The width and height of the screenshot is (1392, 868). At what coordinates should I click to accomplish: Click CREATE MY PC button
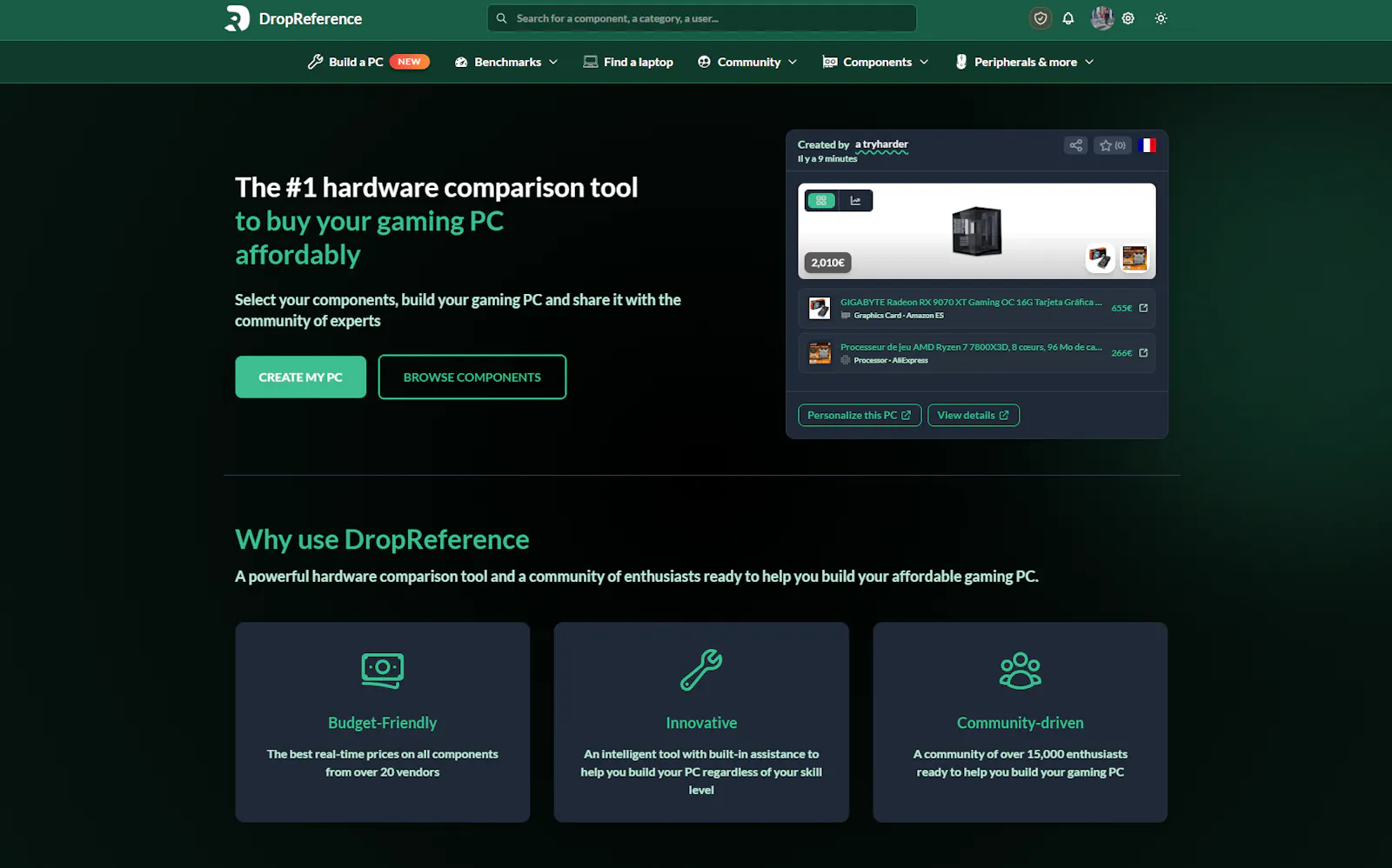pos(300,377)
